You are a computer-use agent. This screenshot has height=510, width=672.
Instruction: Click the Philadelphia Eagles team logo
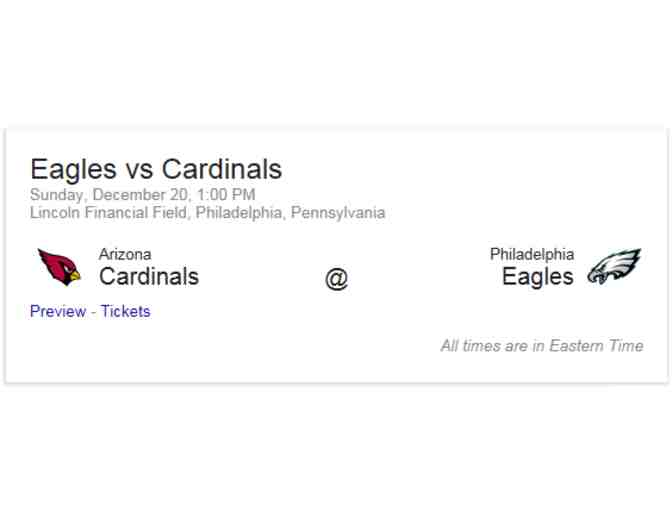tap(614, 267)
